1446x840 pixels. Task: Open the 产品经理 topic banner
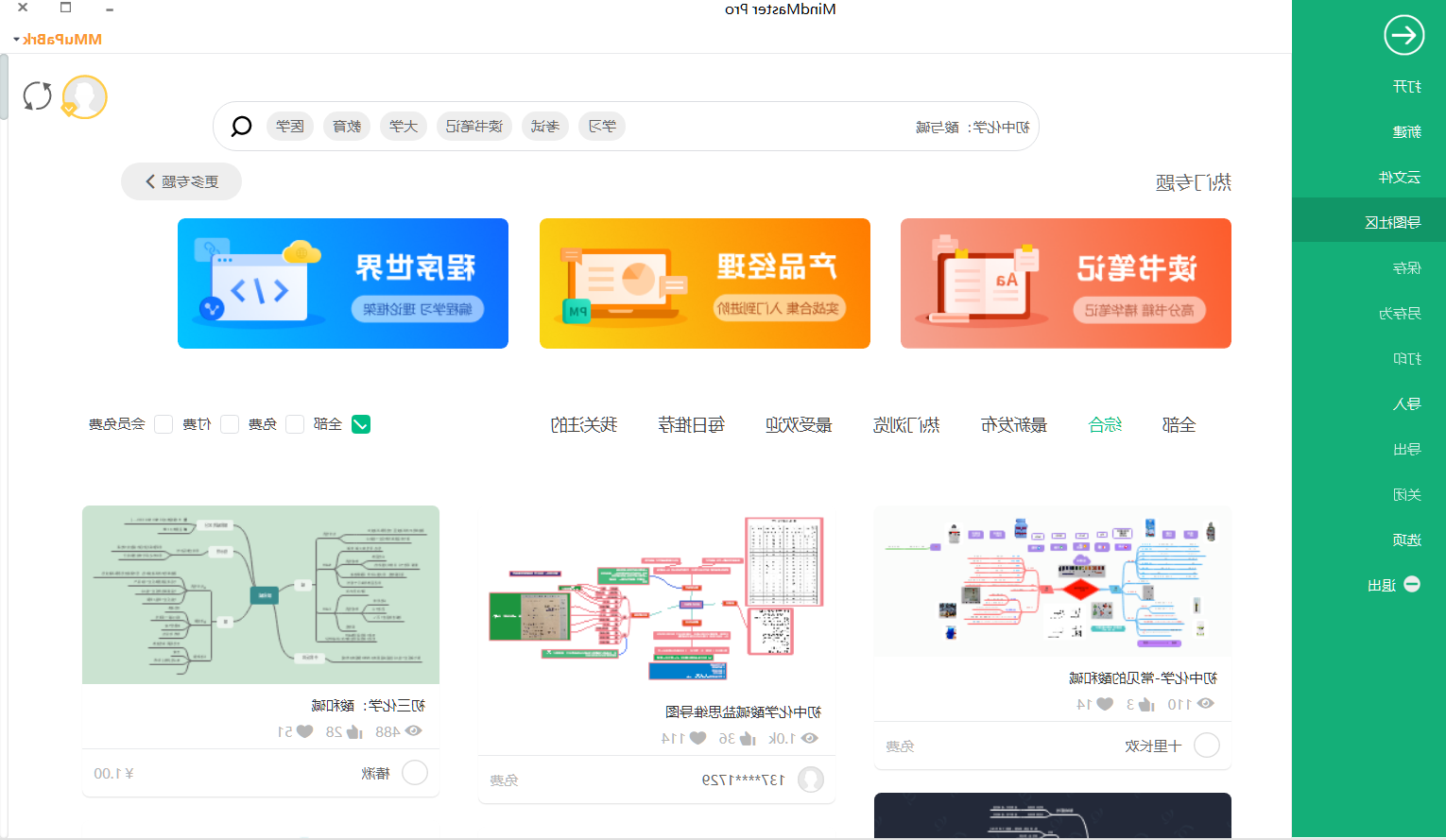tap(705, 283)
